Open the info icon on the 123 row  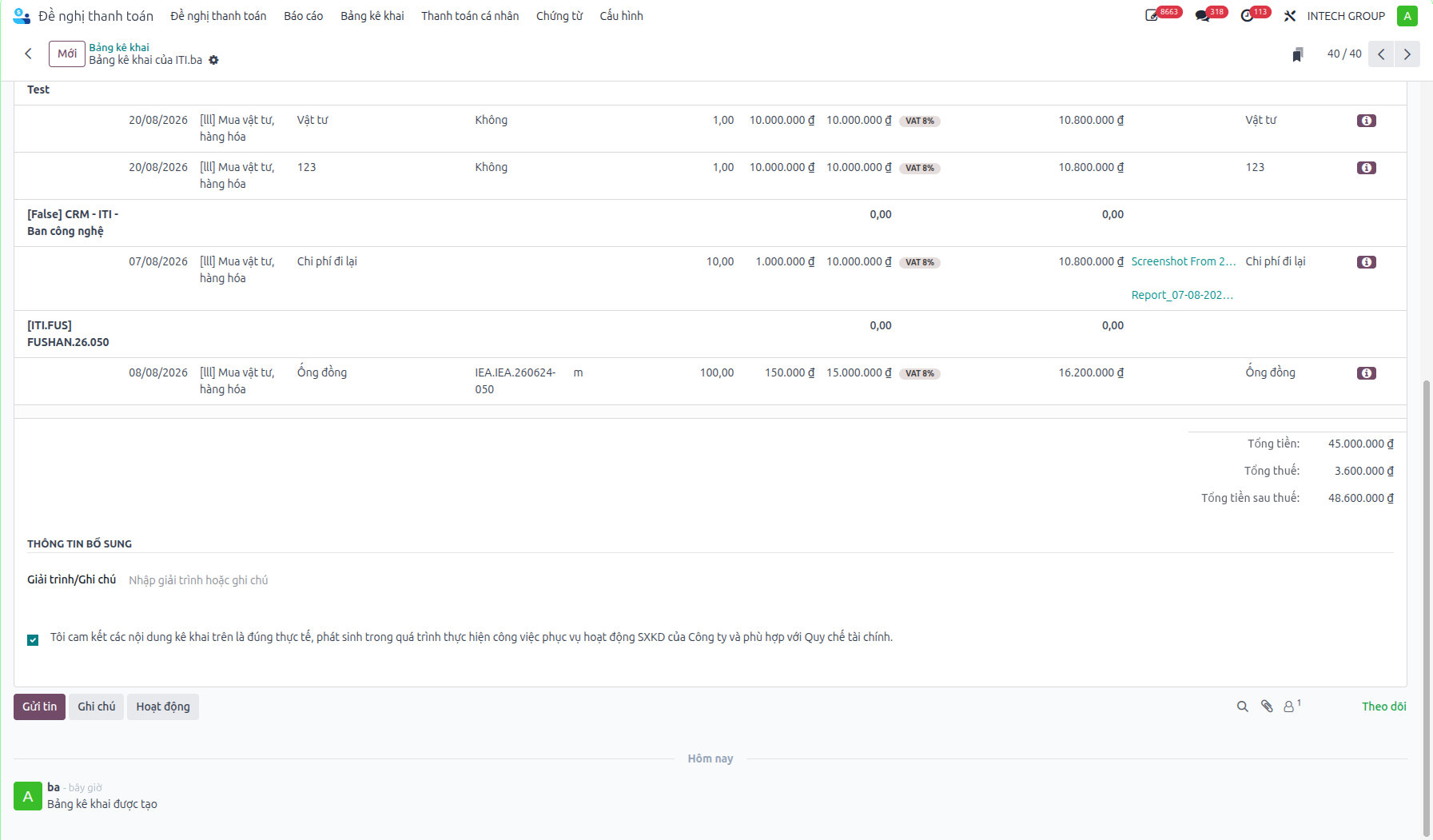(x=1367, y=168)
